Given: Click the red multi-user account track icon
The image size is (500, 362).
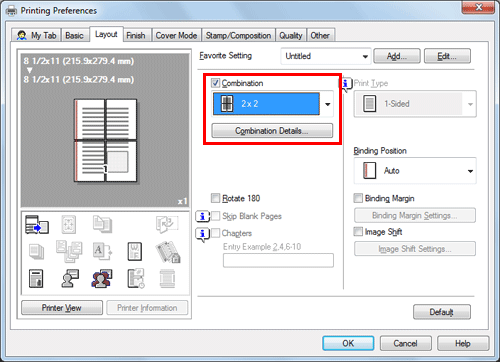Looking at the screenshot, I should pyautogui.click(x=102, y=278).
